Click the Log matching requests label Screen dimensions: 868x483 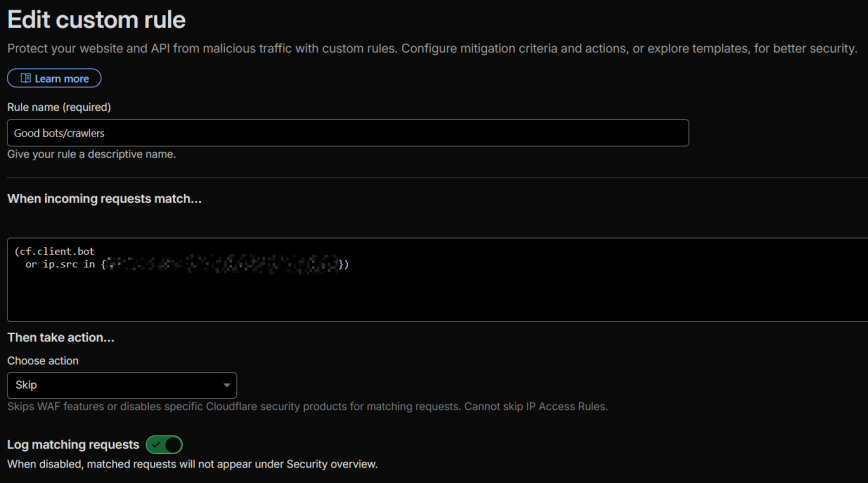coord(72,444)
